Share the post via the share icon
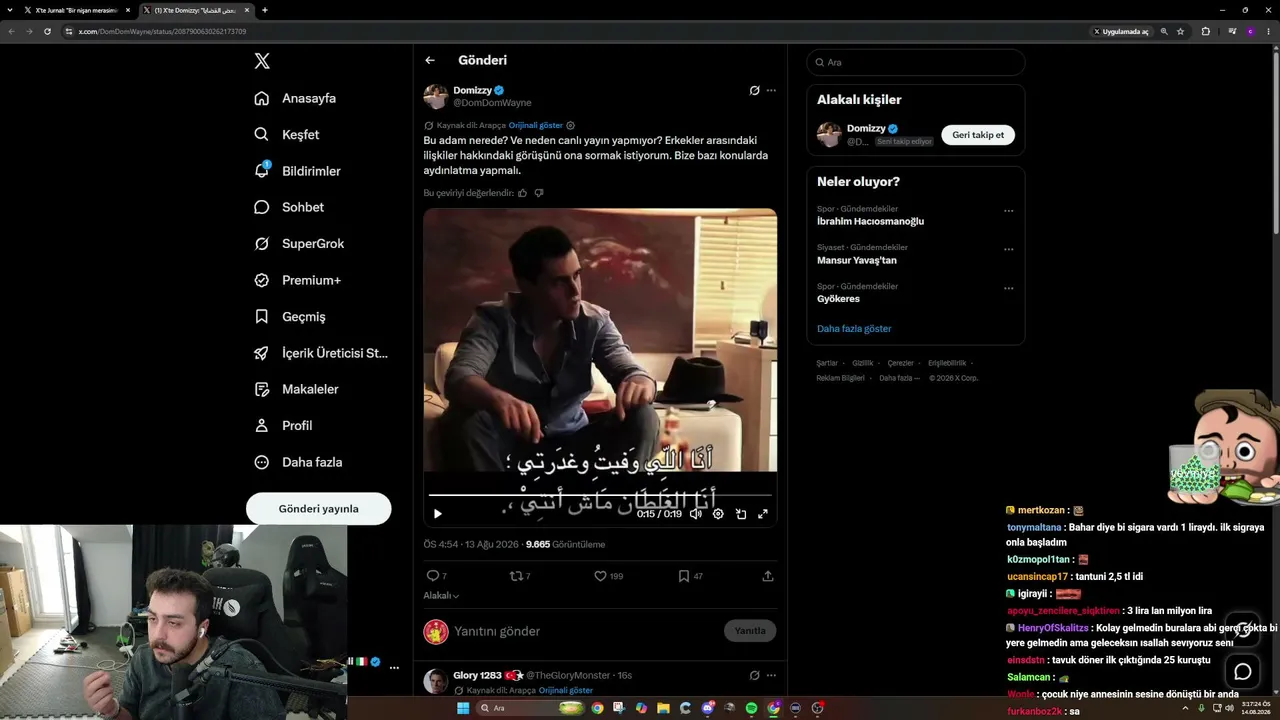The width and height of the screenshot is (1280, 720). (768, 576)
